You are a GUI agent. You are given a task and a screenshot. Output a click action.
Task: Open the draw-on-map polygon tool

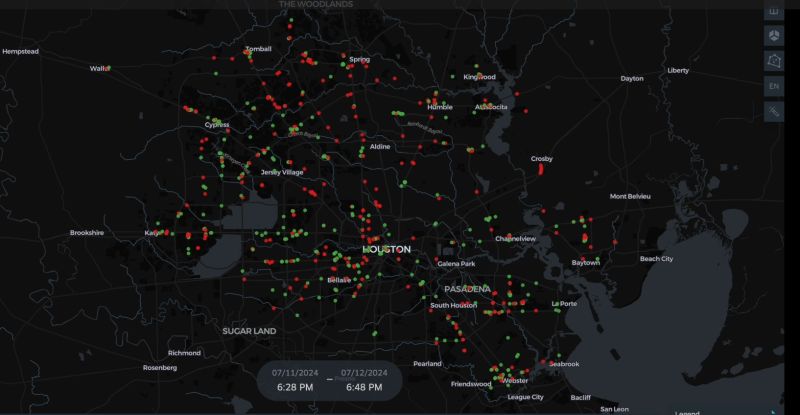tap(774, 61)
